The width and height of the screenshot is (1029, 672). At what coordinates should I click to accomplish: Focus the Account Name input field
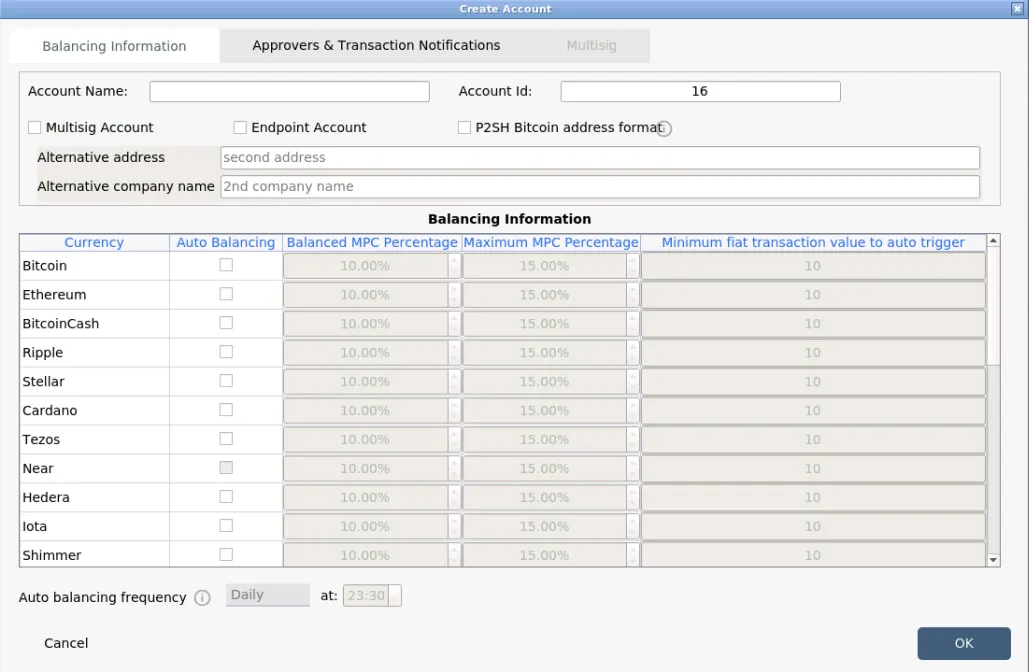[x=289, y=91]
